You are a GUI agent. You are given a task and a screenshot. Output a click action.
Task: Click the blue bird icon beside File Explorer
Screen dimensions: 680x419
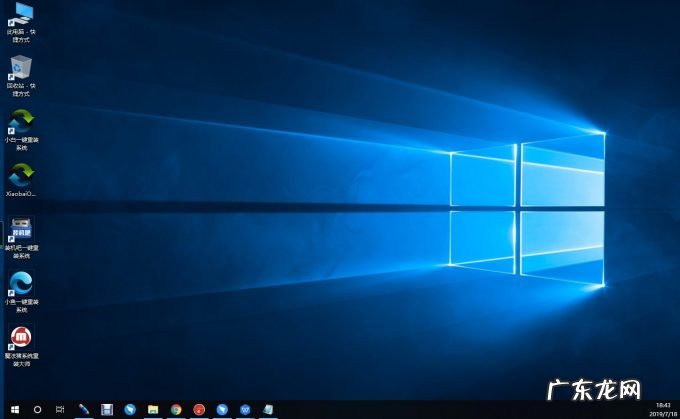coord(130,409)
